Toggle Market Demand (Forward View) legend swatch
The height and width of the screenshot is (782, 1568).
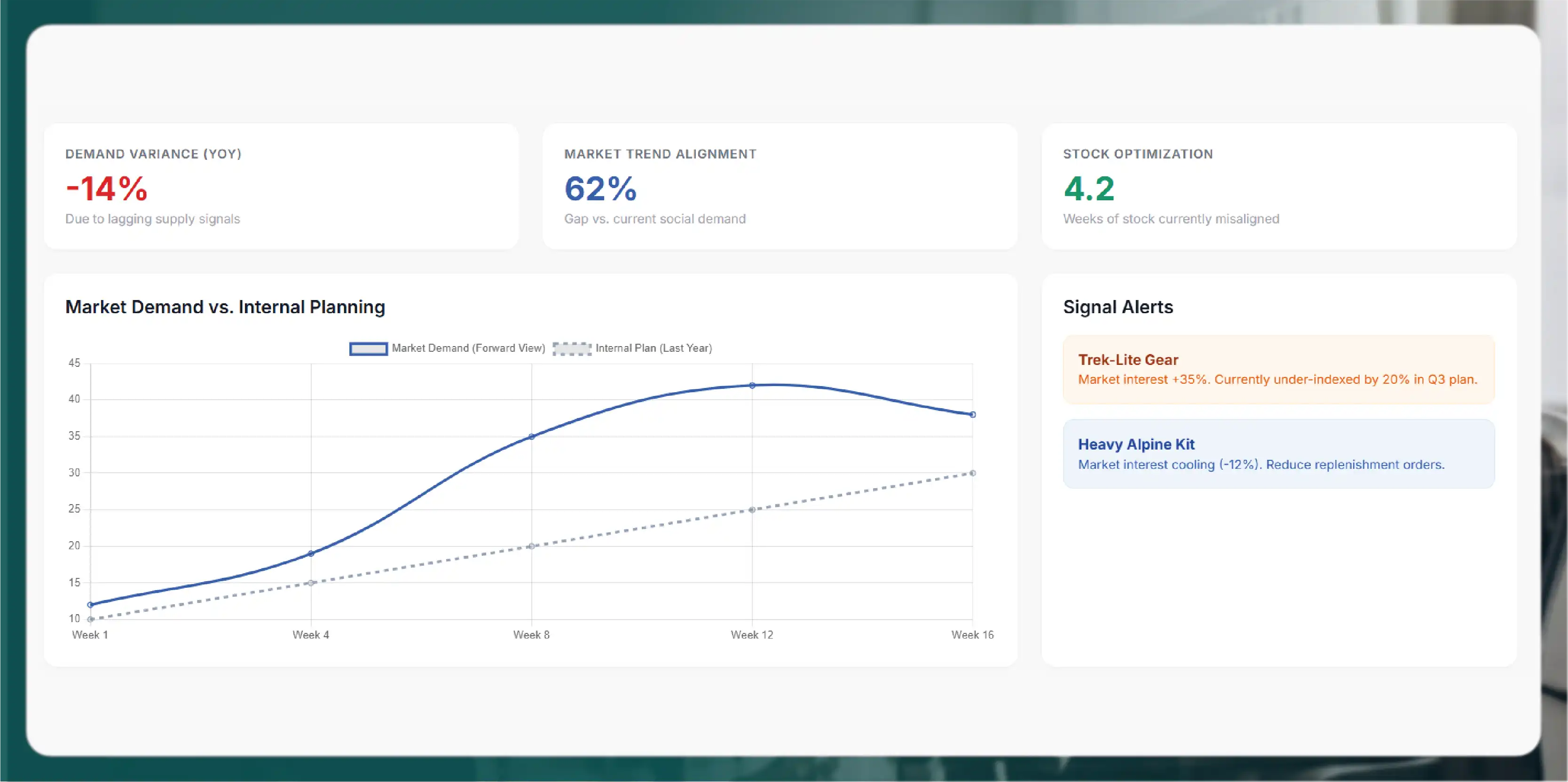pos(368,349)
